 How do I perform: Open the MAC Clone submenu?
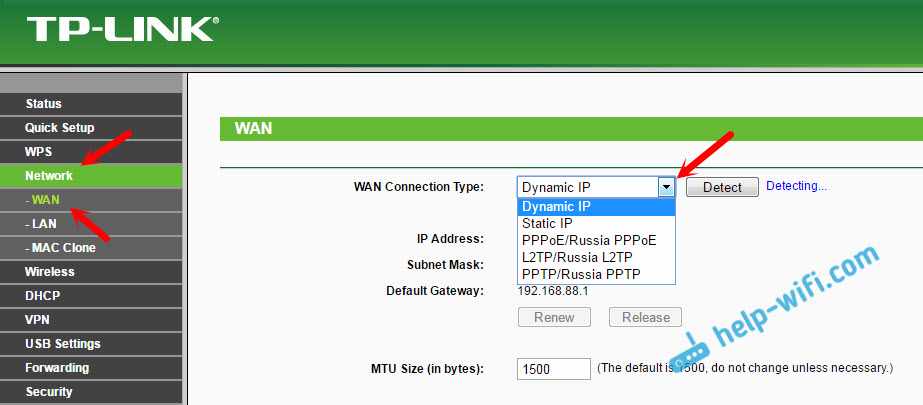92,248
